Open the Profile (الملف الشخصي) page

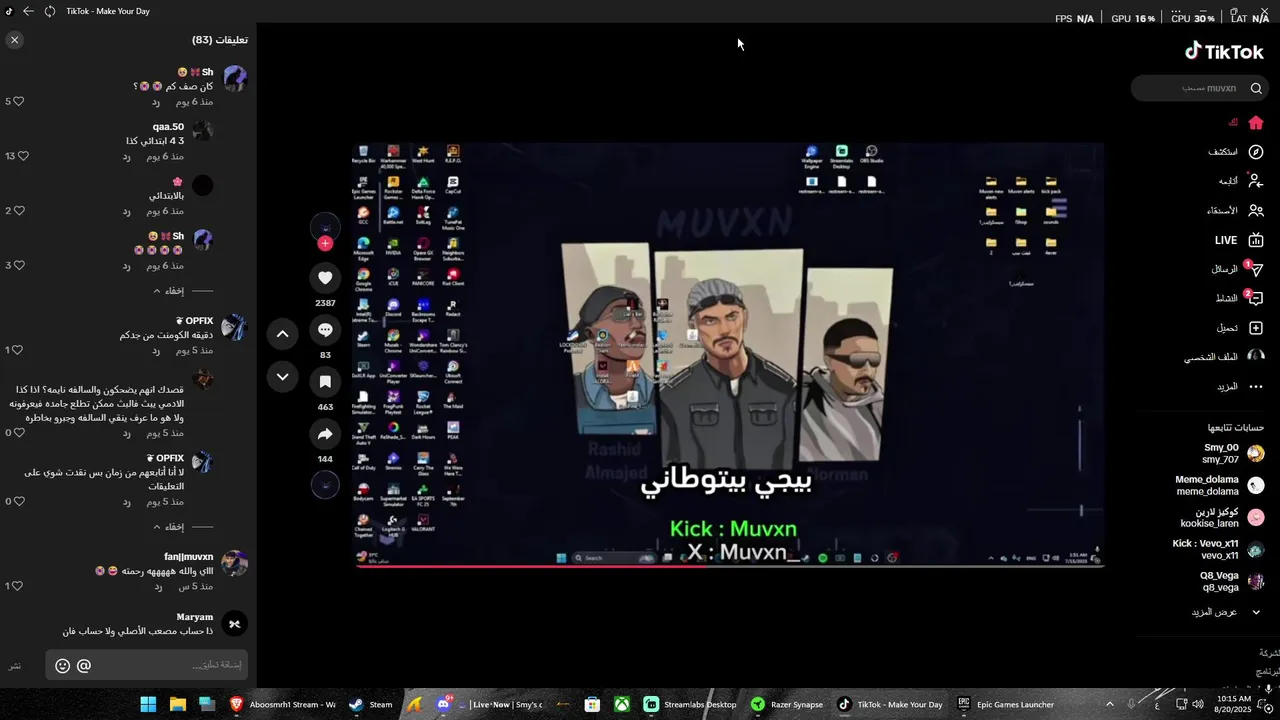1224,357
